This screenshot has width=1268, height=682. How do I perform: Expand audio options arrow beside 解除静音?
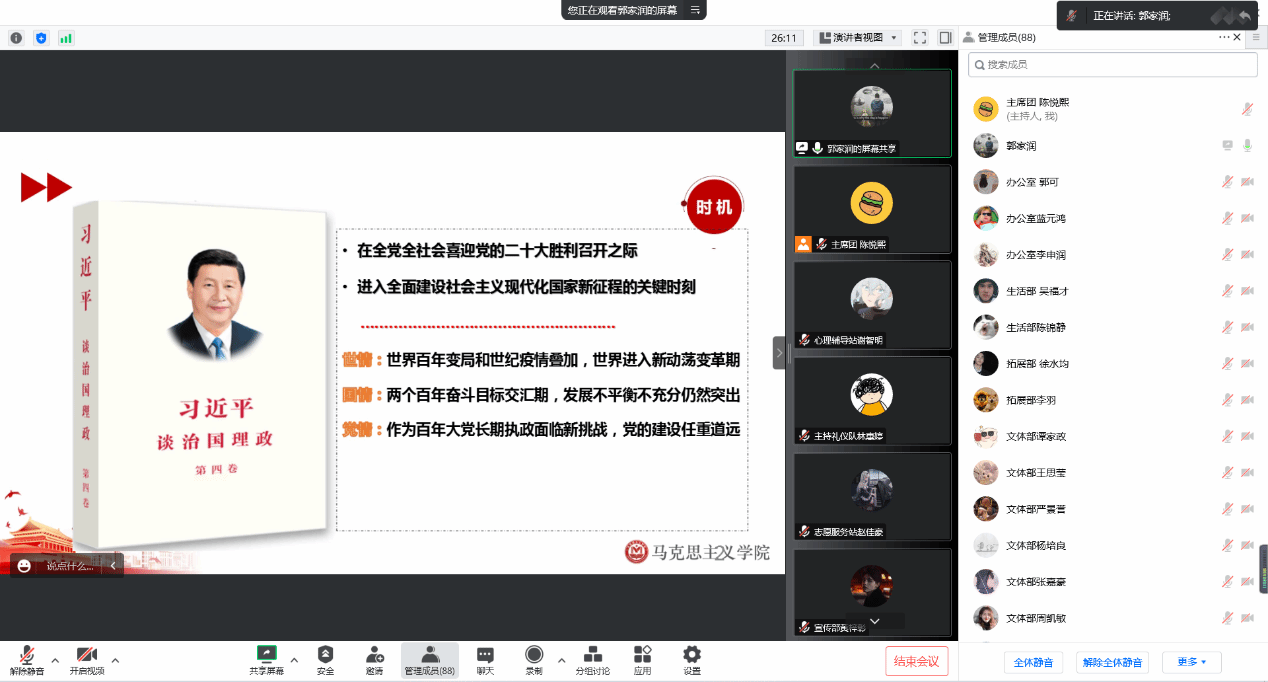55,660
